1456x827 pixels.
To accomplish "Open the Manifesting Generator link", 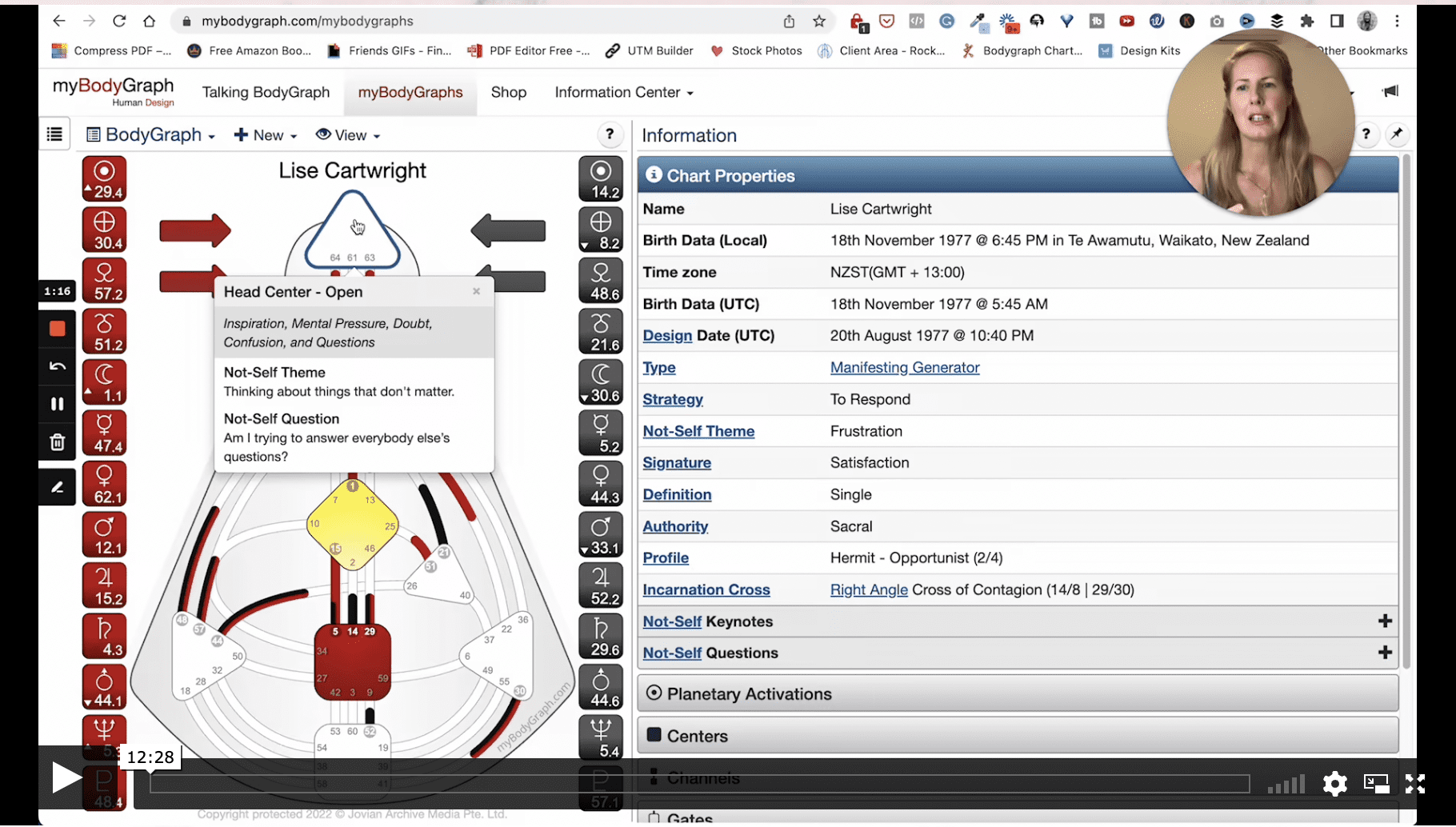I will tap(904, 368).
